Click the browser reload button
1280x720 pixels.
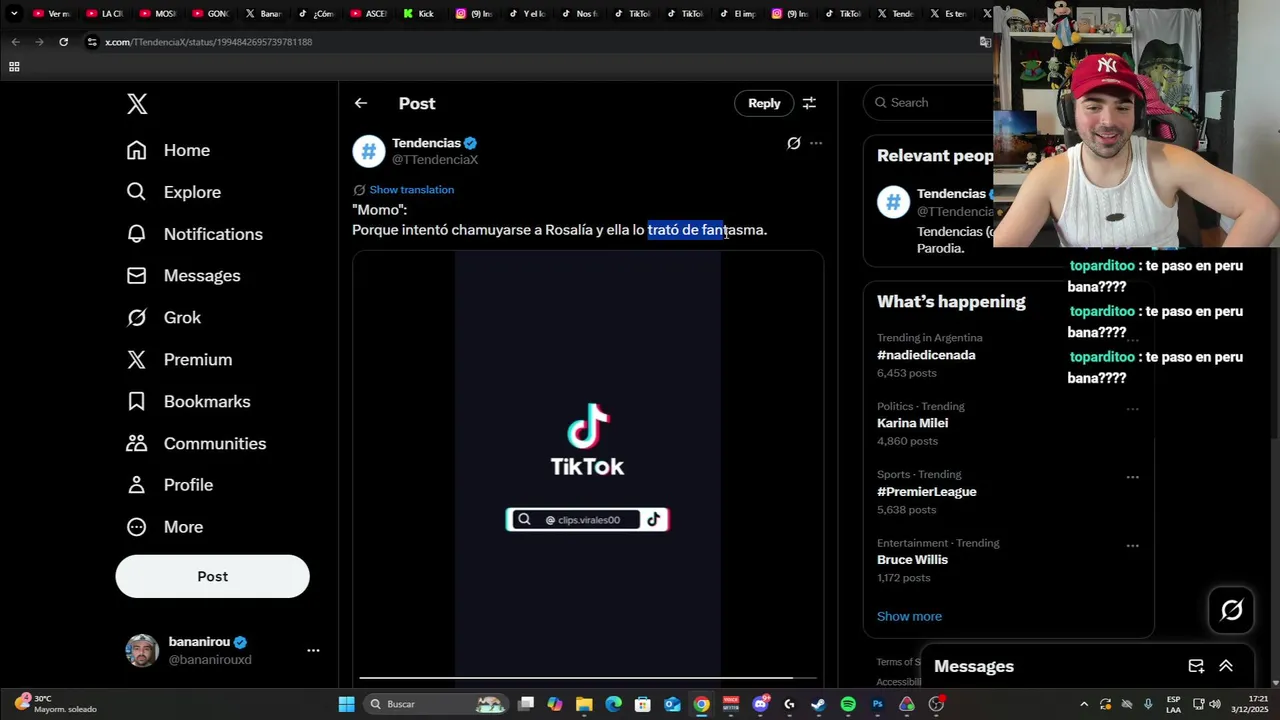coord(63,42)
